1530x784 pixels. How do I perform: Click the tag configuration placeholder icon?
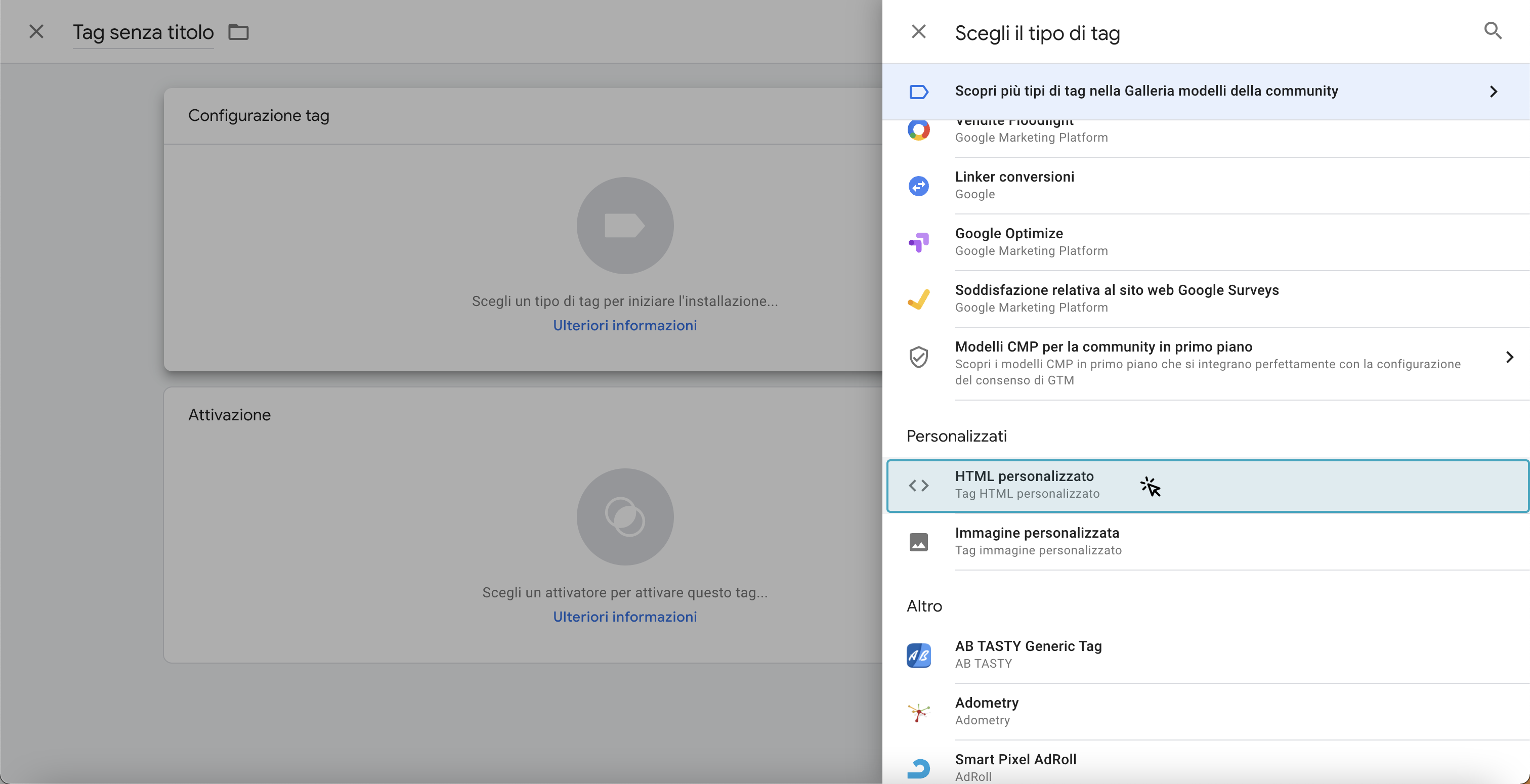[x=625, y=226]
